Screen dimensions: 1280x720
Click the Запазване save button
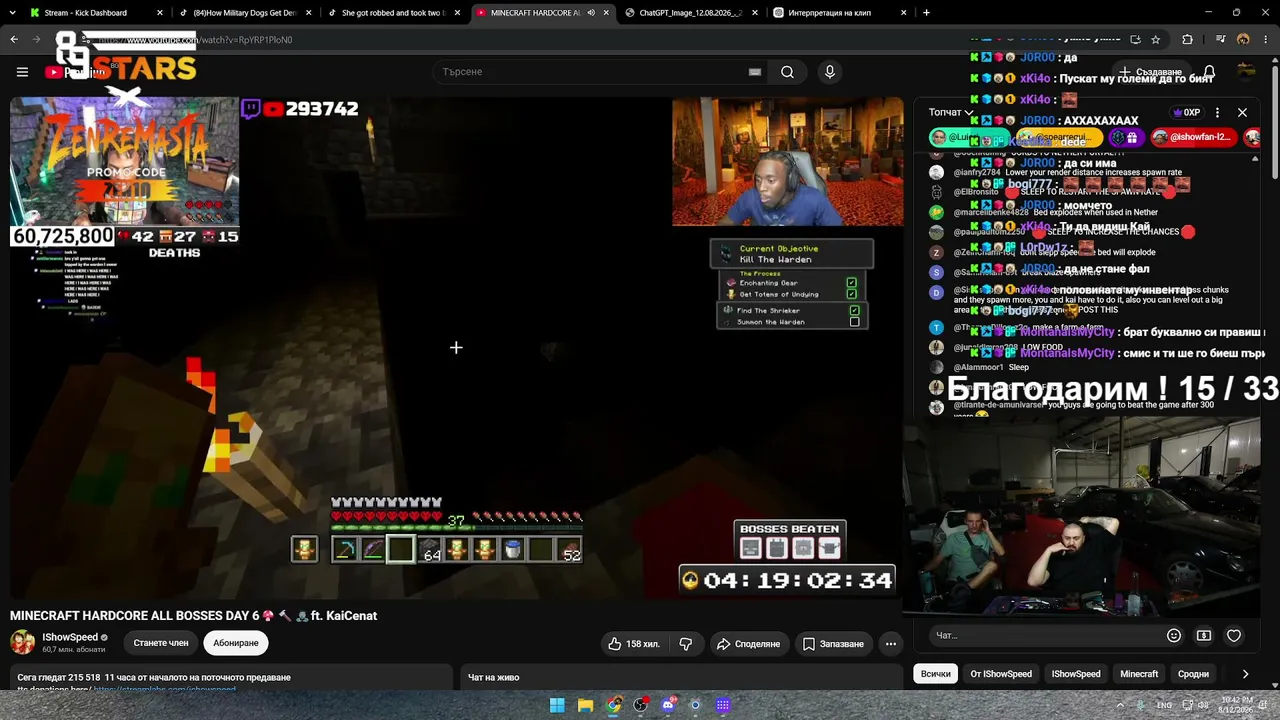point(833,644)
